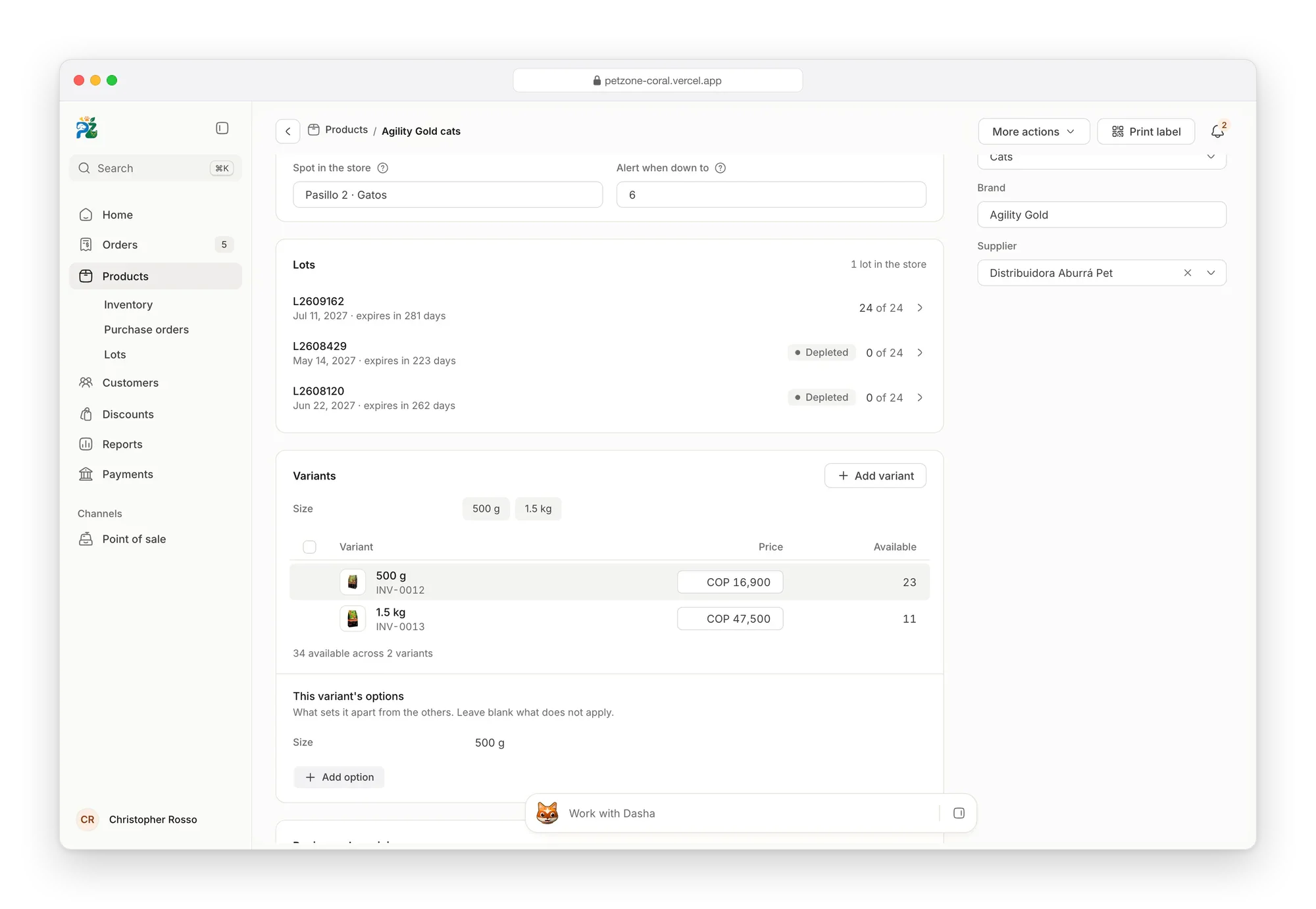Click the CR user avatar
The height and width of the screenshot is (909, 1316).
88,820
